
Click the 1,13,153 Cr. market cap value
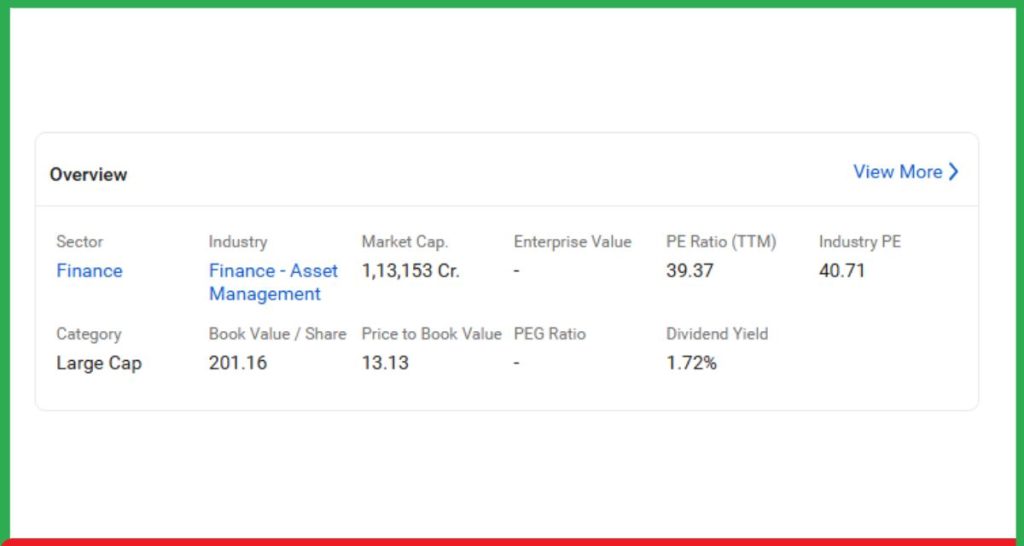click(410, 271)
